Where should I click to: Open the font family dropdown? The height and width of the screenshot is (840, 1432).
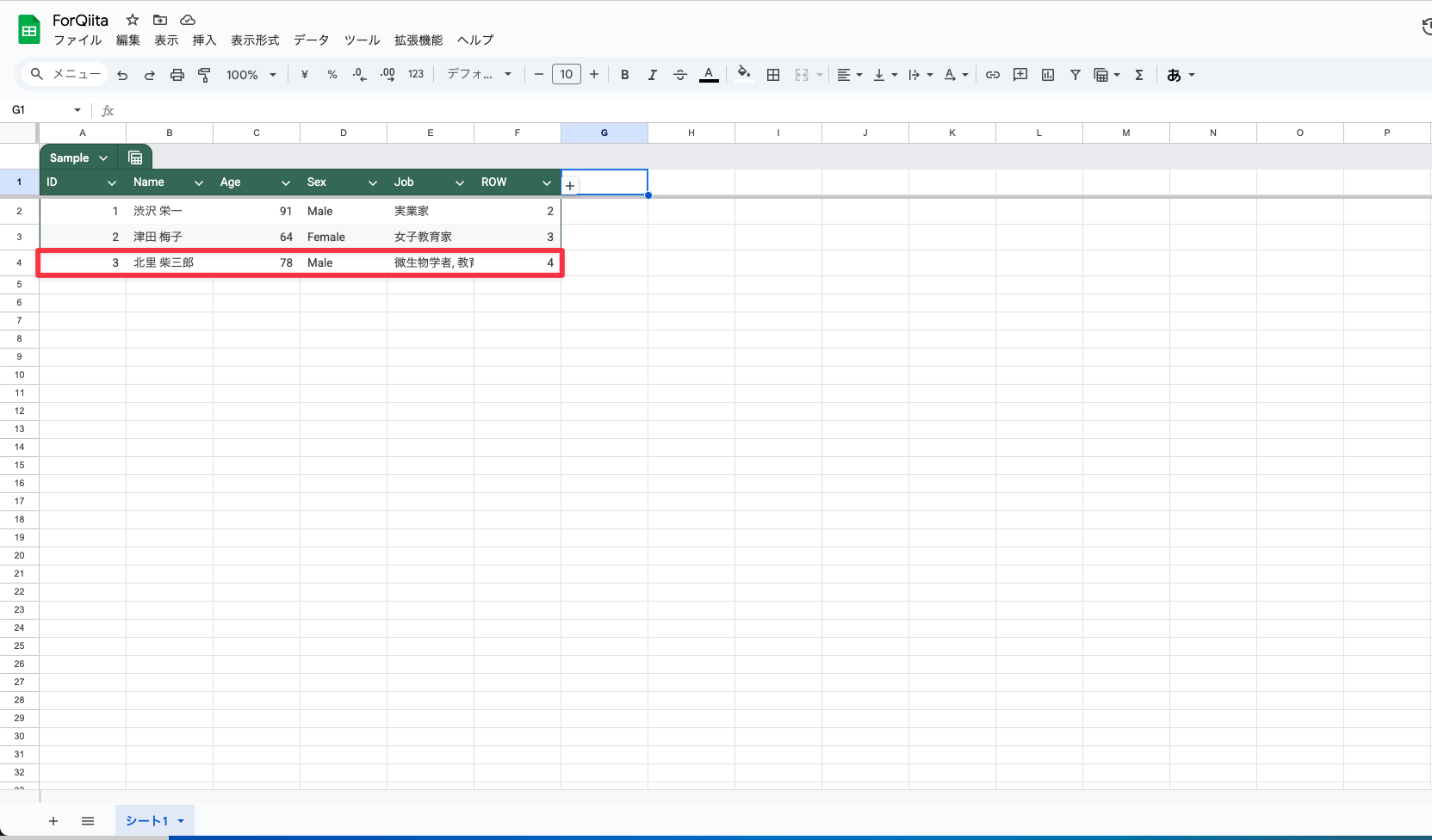click(x=479, y=74)
